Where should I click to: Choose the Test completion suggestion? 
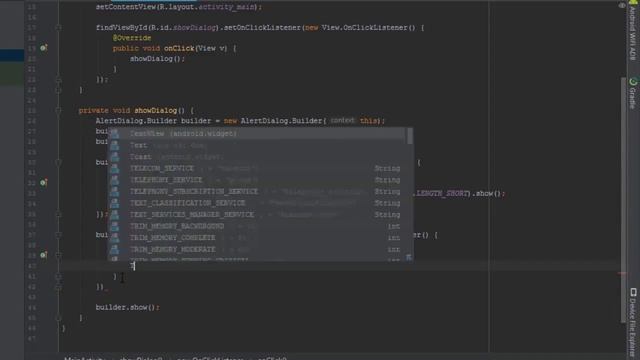click(x=257, y=145)
